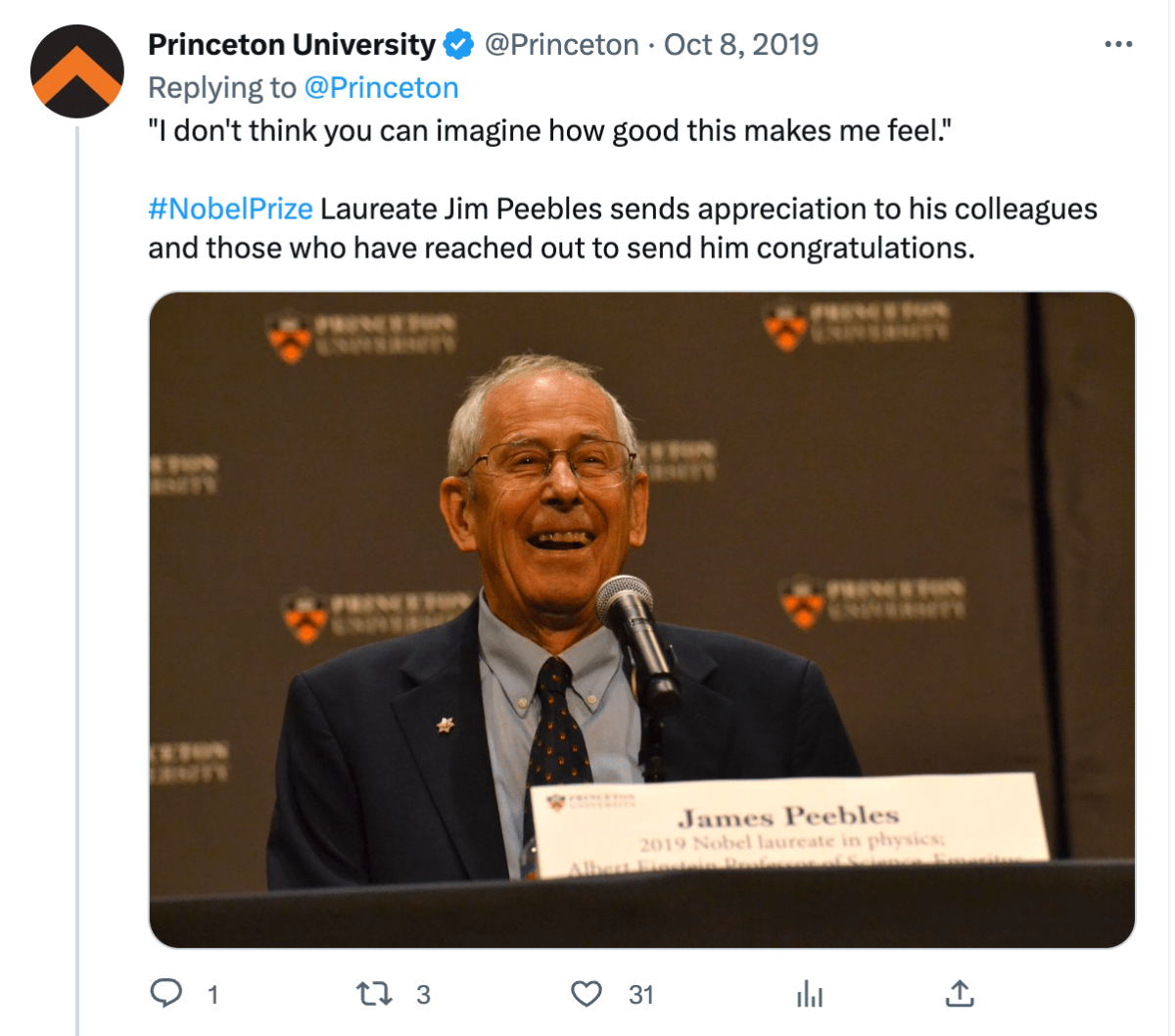Viewport: 1175px width, 1036px height.
Task: Click the share upload icon
Action: [x=960, y=994]
